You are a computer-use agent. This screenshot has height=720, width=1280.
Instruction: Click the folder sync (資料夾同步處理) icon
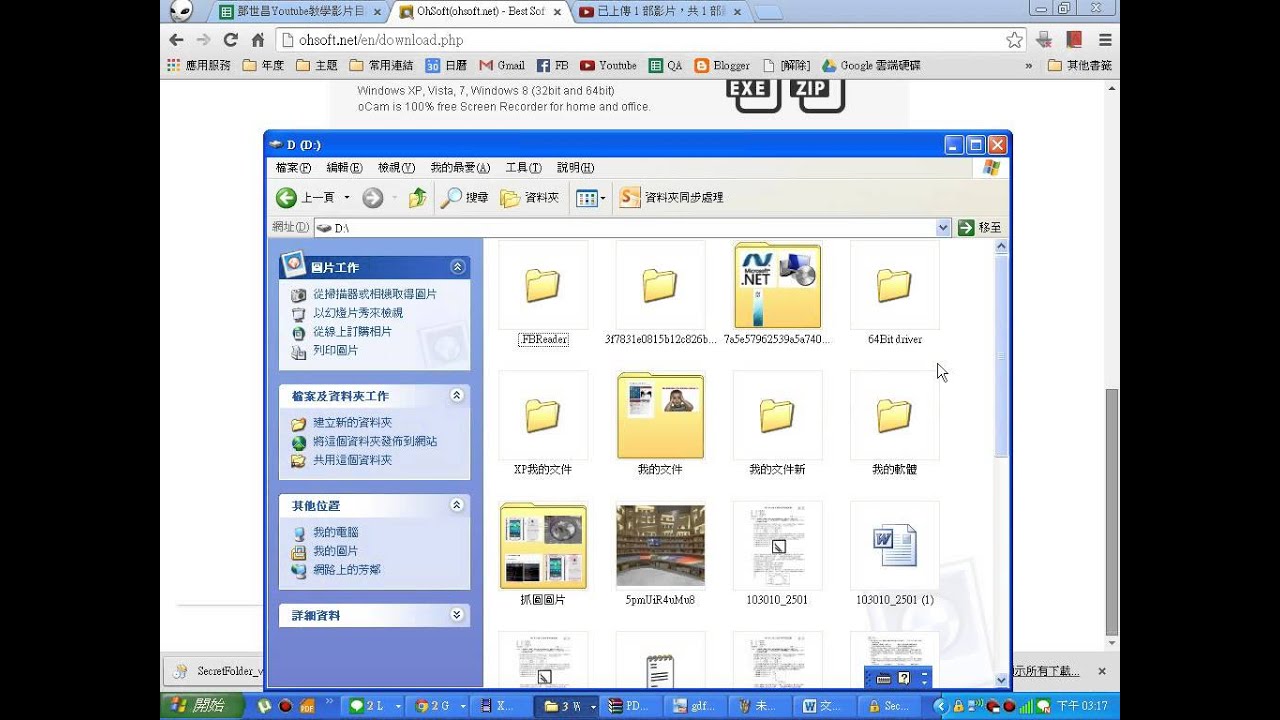tap(630, 198)
